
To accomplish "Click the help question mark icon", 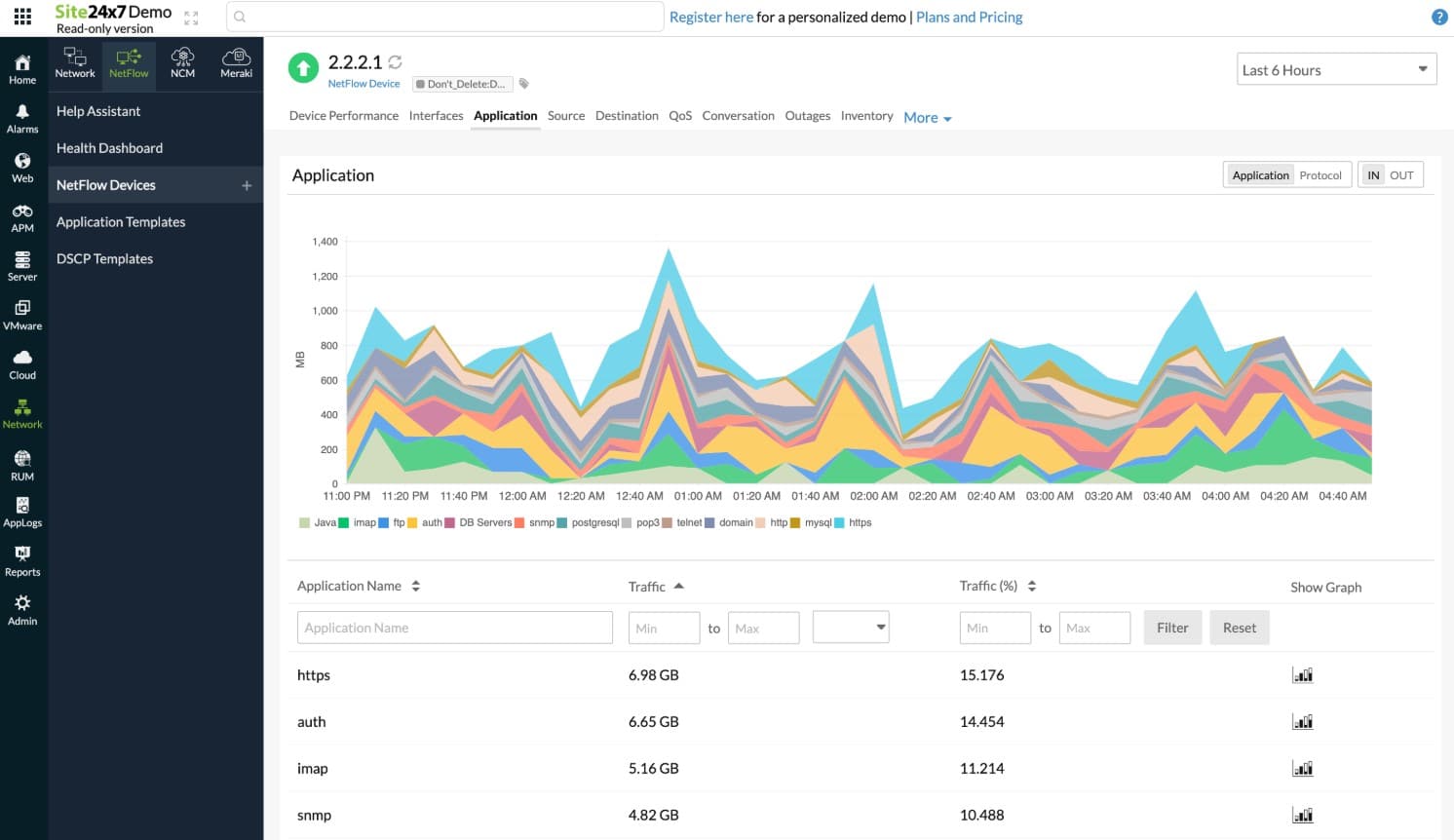I will (1438, 17).
